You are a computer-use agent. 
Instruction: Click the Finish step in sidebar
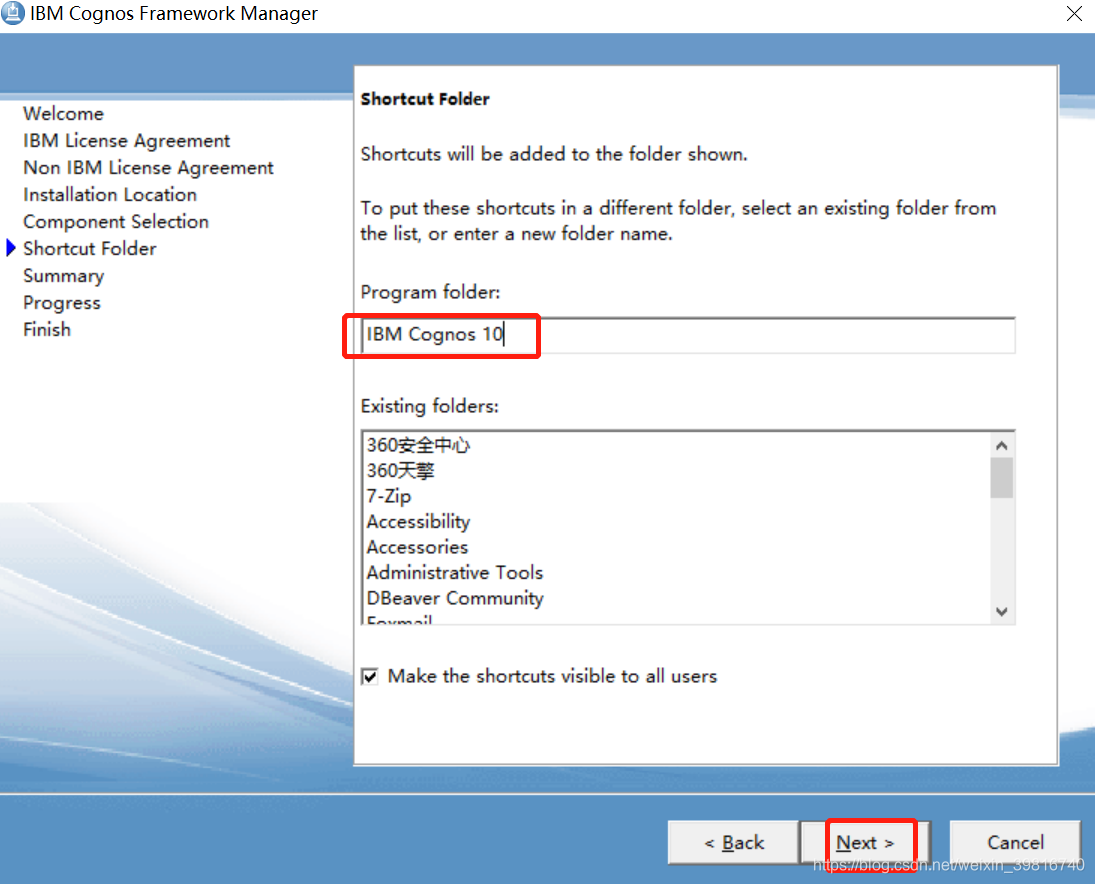[x=47, y=330]
